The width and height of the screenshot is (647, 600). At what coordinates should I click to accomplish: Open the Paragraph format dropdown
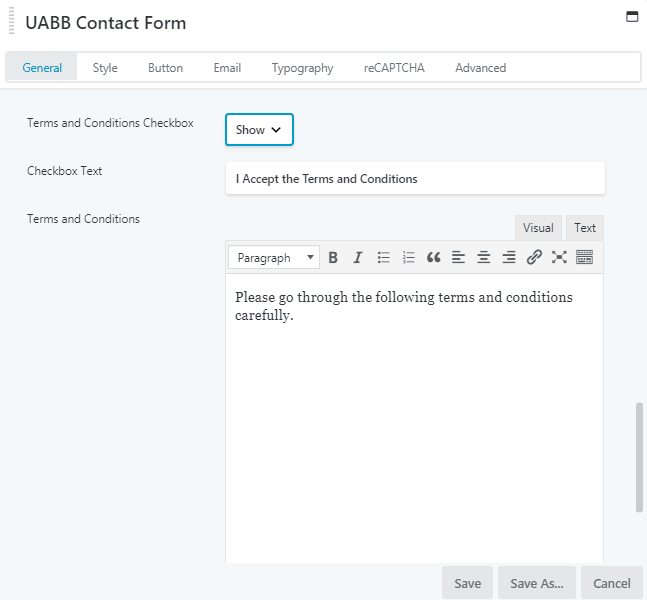274,258
